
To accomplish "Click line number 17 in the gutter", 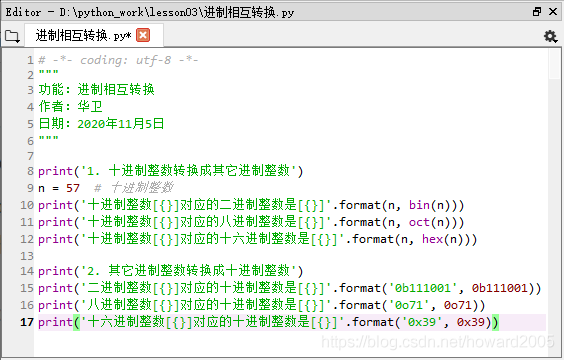I will tap(27, 322).
